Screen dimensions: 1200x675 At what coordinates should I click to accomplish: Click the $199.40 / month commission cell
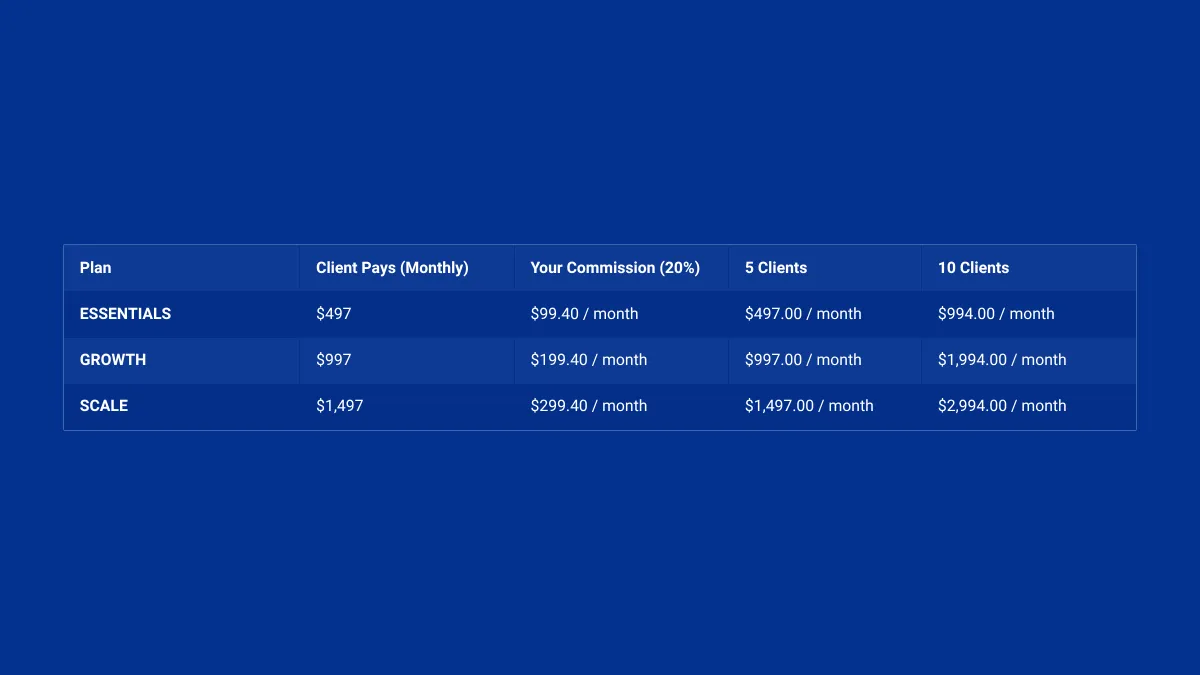pyautogui.click(x=622, y=360)
